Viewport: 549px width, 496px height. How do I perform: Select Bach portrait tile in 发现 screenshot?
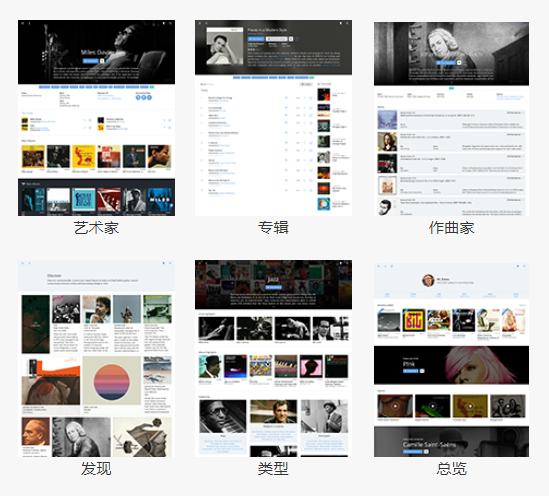(x=81, y=437)
